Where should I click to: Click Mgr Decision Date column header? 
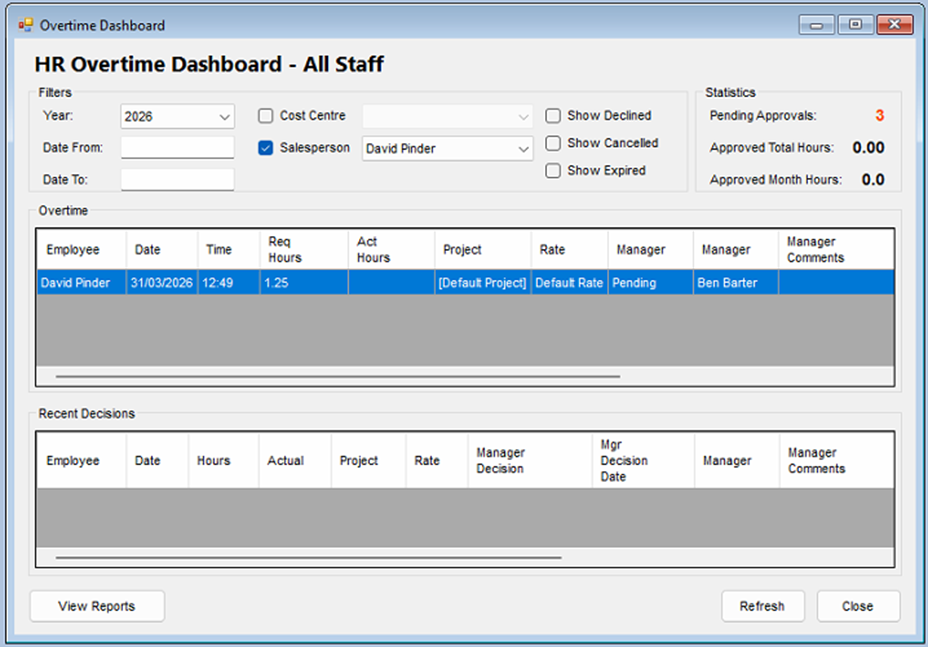click(643, 460)
